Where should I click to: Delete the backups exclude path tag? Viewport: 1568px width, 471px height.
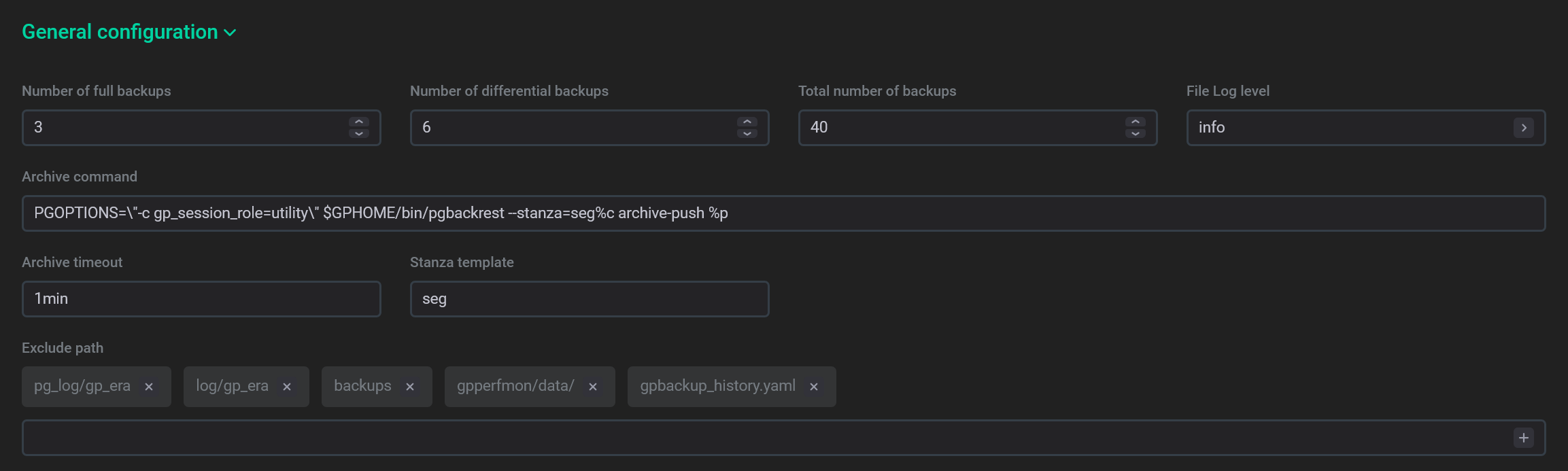410,387
